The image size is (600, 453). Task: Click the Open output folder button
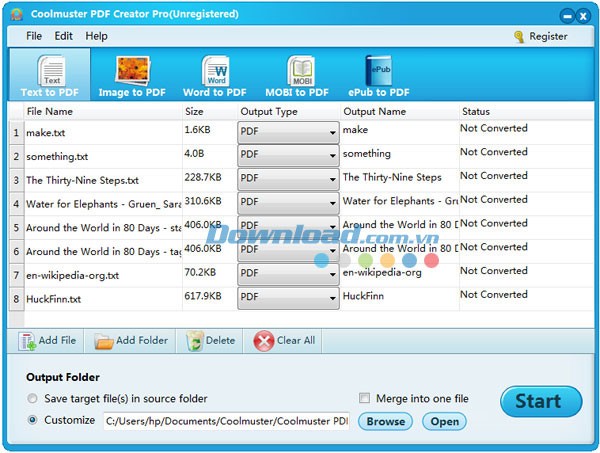tap(444, 421)
